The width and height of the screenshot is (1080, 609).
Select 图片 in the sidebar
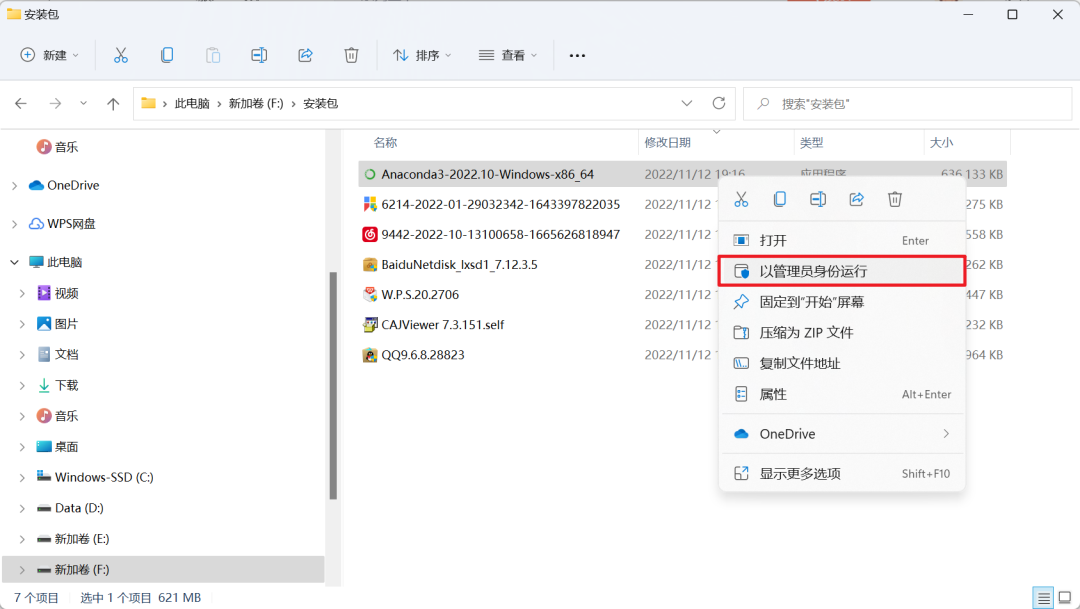click(x=67, y=324)
